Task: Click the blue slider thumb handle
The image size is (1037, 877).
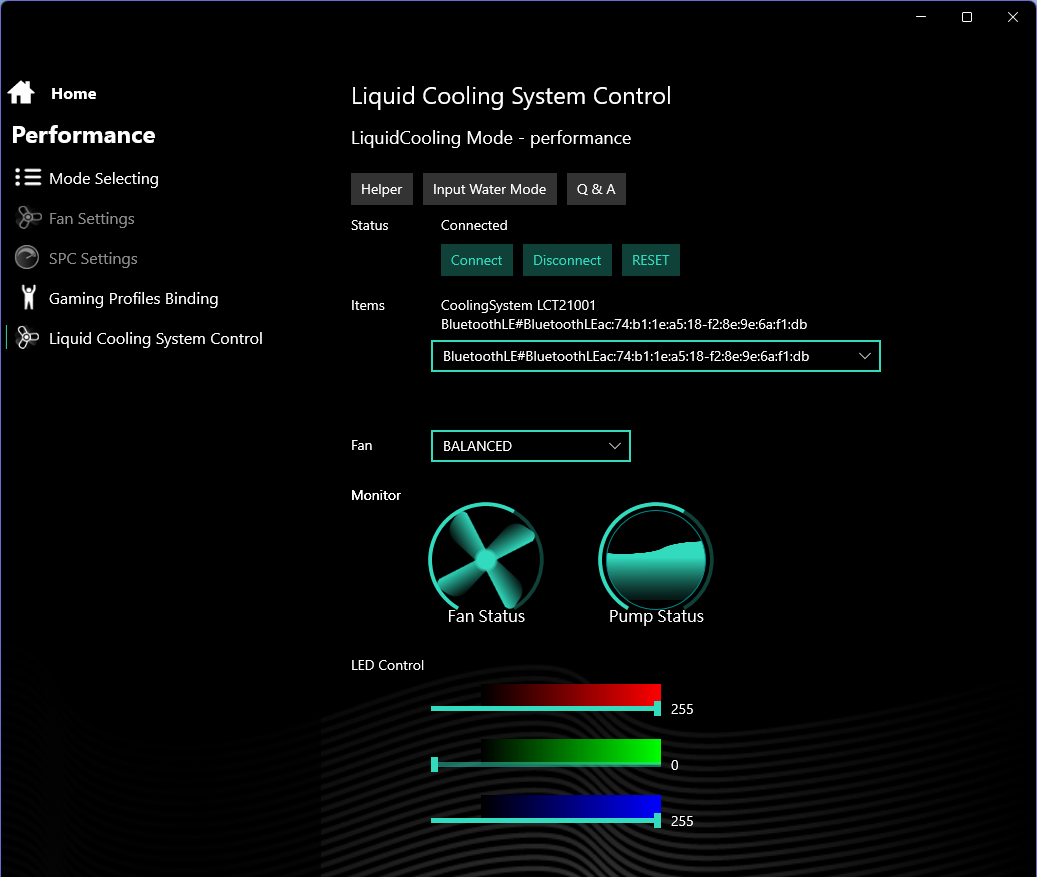Action: pos(657,821)
